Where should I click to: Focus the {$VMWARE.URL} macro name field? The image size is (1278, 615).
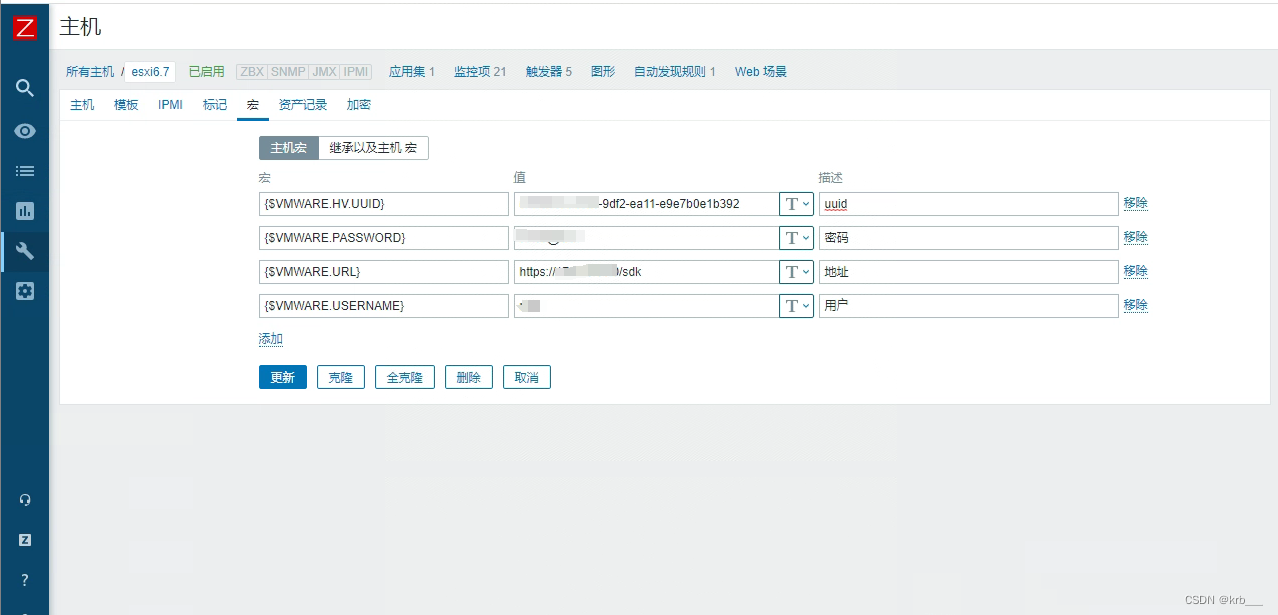click(384, 272)
